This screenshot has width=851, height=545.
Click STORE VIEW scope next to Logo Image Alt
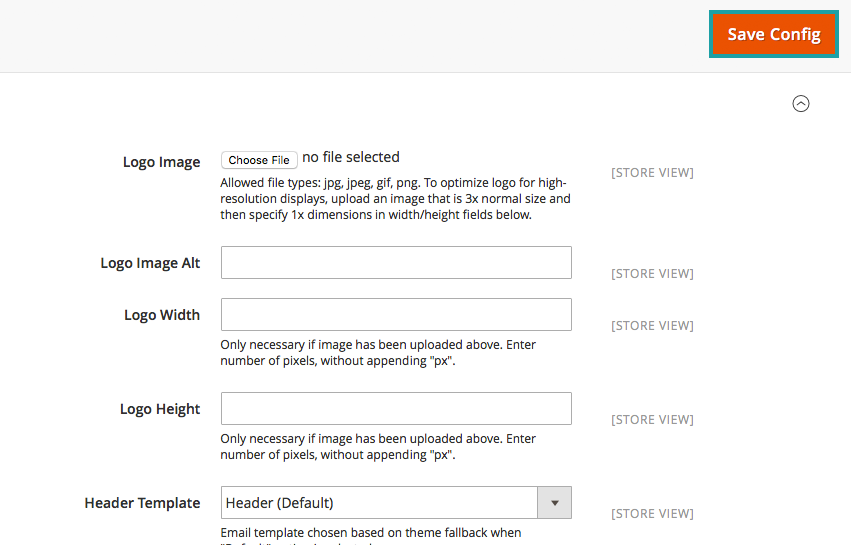coord(652,274)
